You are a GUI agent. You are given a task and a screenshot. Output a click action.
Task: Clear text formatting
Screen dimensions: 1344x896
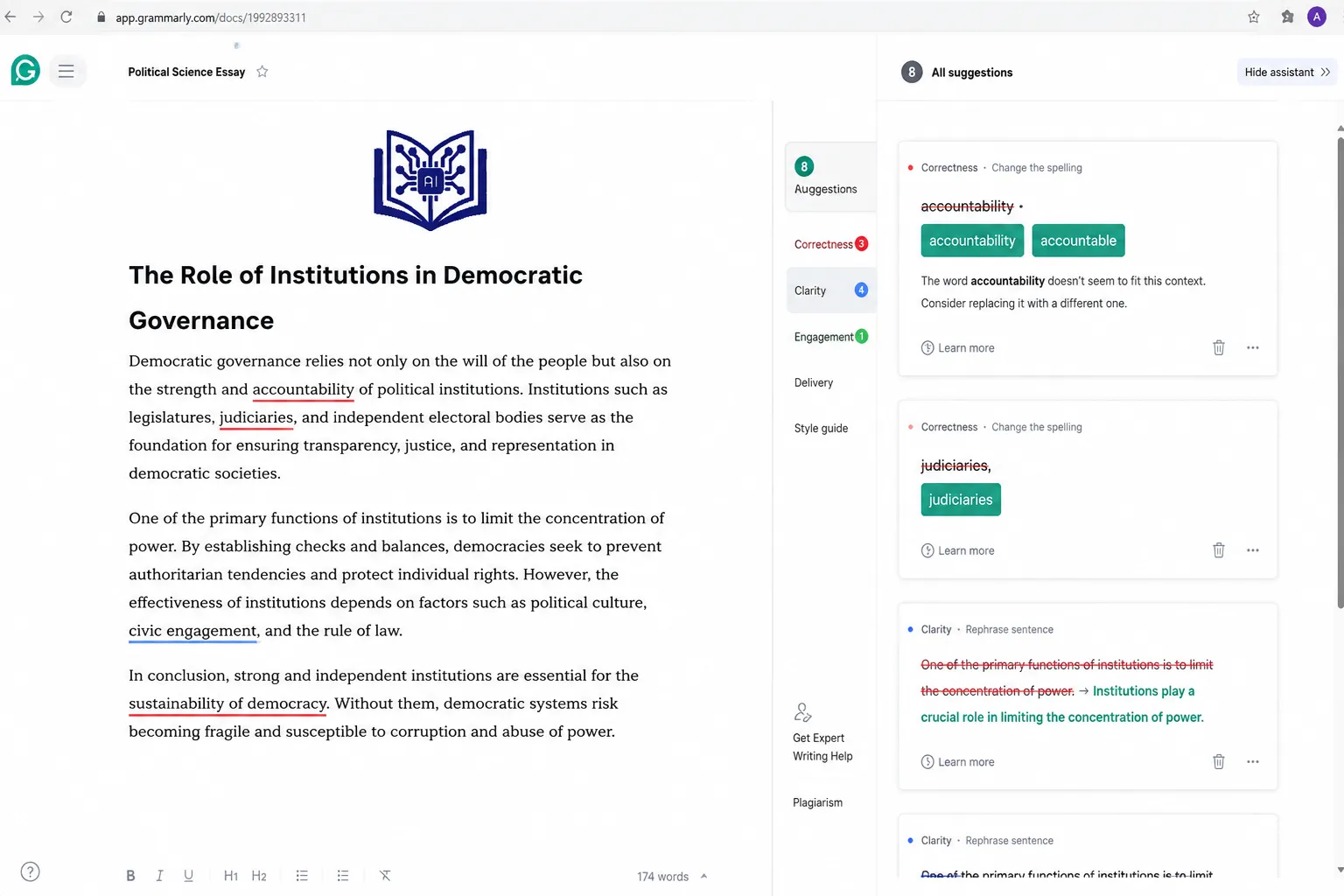(385, 875)
